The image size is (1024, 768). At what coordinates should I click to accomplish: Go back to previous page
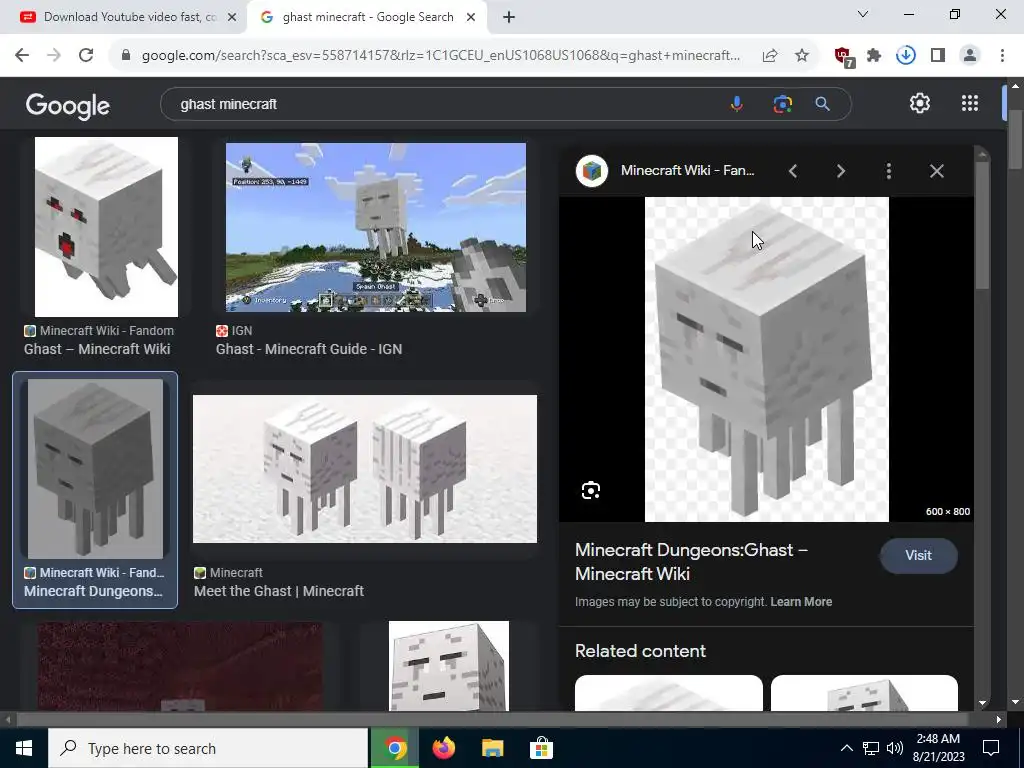22,56
